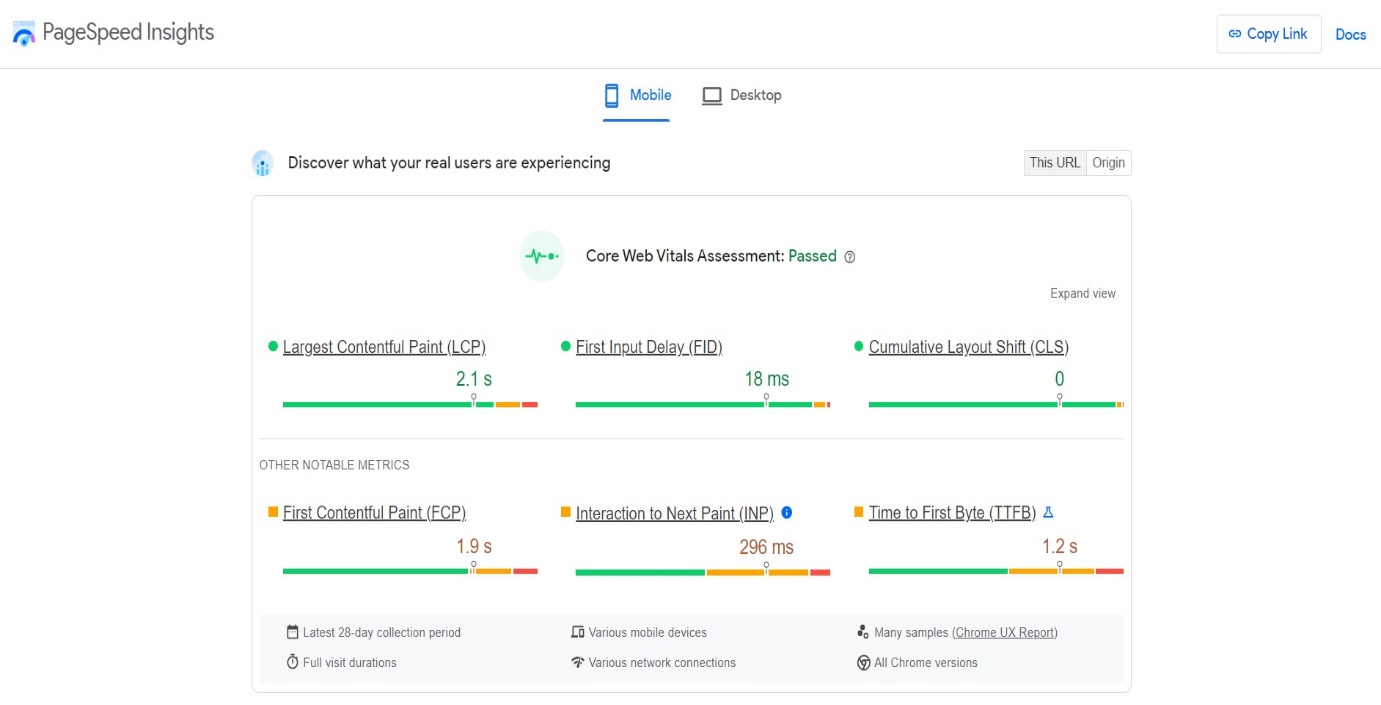Open the Core Web Vitals Assessment help icon
This screenshot has width=1381, height=705.
click(850, 257)
